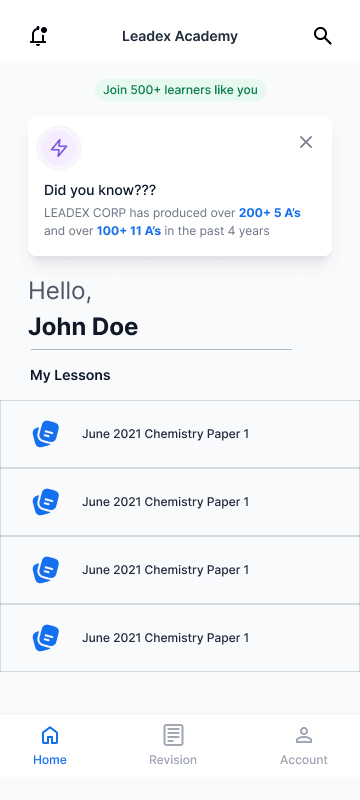Switch to the Revision tab
This screenshot has height=800, width=360.
coord(173,745)
